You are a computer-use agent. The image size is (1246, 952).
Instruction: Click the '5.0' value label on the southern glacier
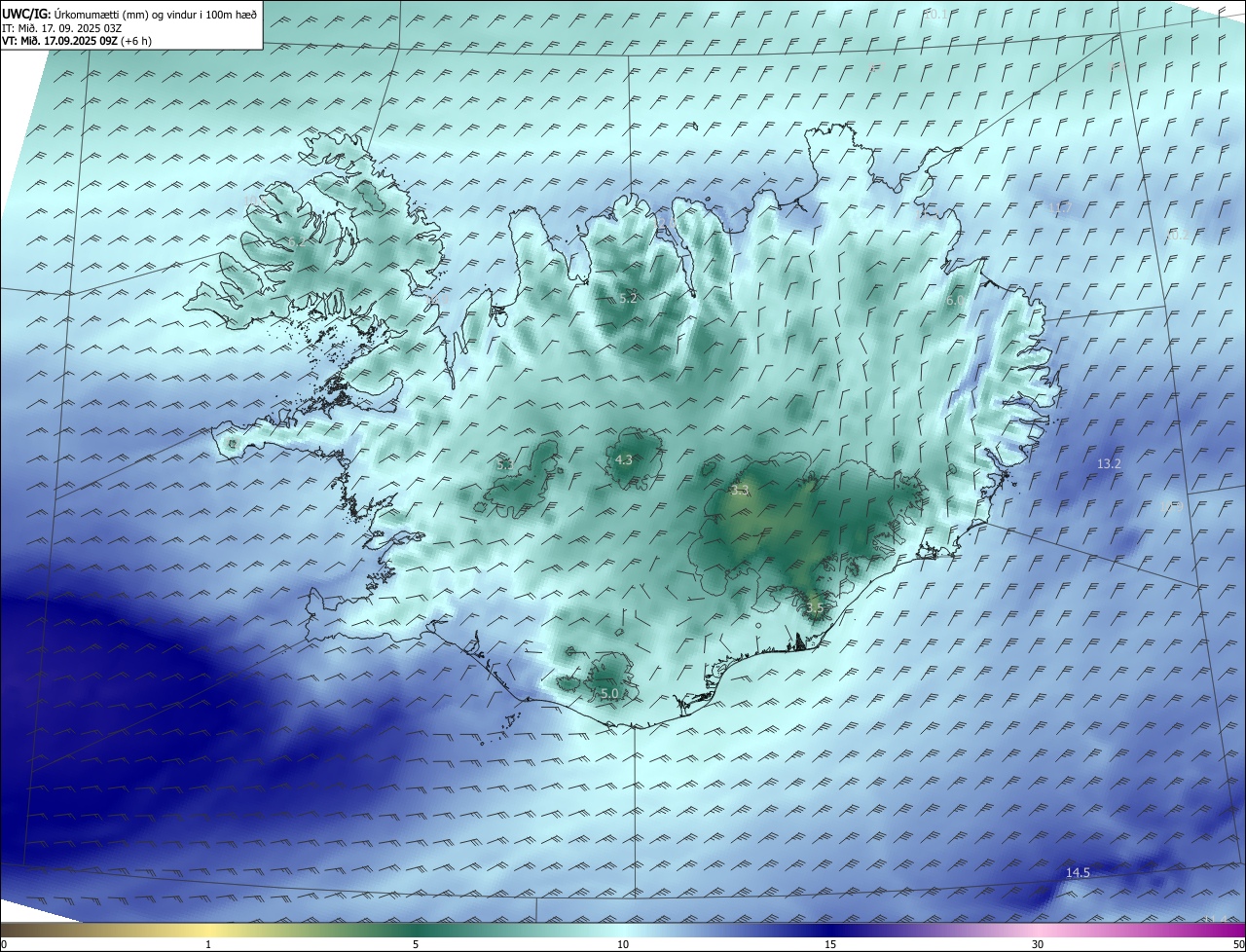pos(609,693)
